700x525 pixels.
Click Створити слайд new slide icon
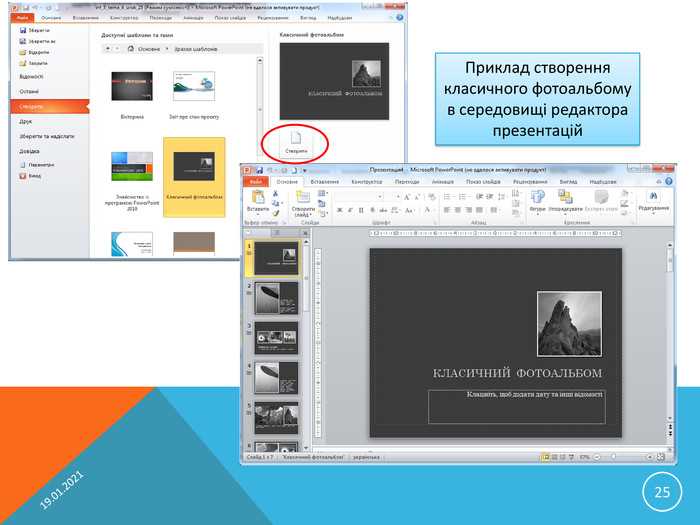pos(303,197)
